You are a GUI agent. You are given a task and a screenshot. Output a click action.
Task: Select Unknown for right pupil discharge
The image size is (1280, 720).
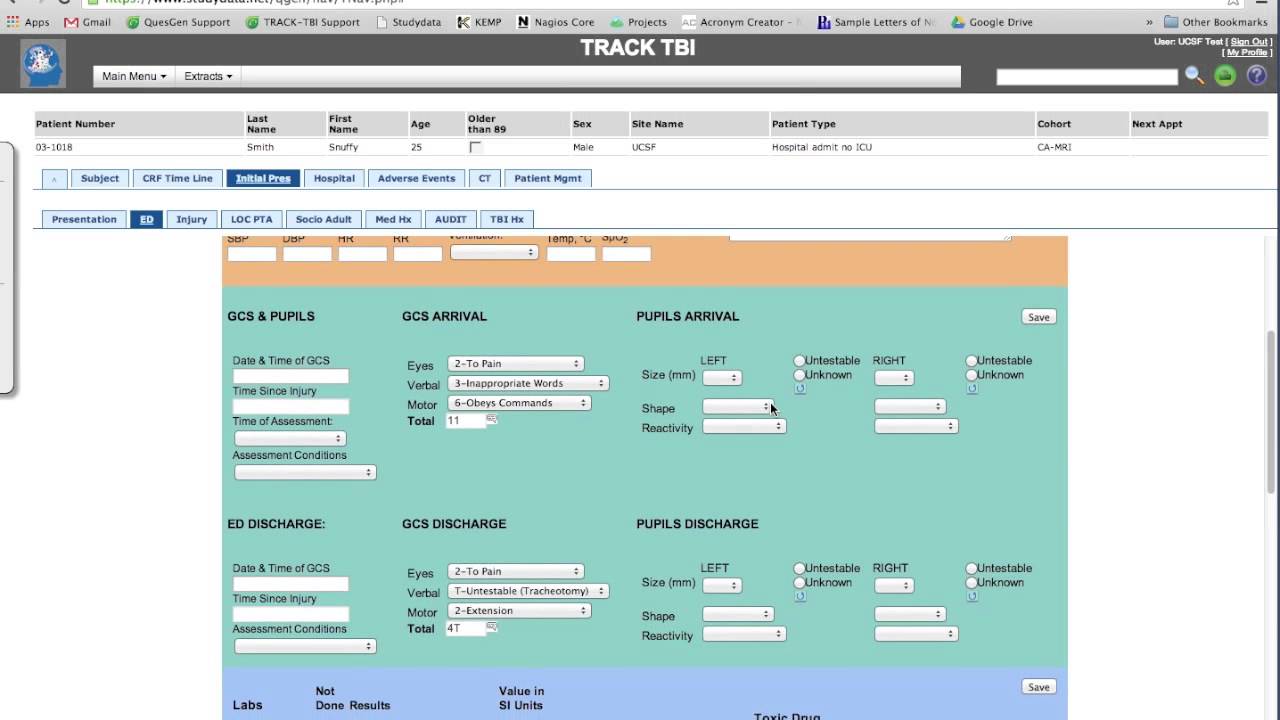[x=971, y=582]
